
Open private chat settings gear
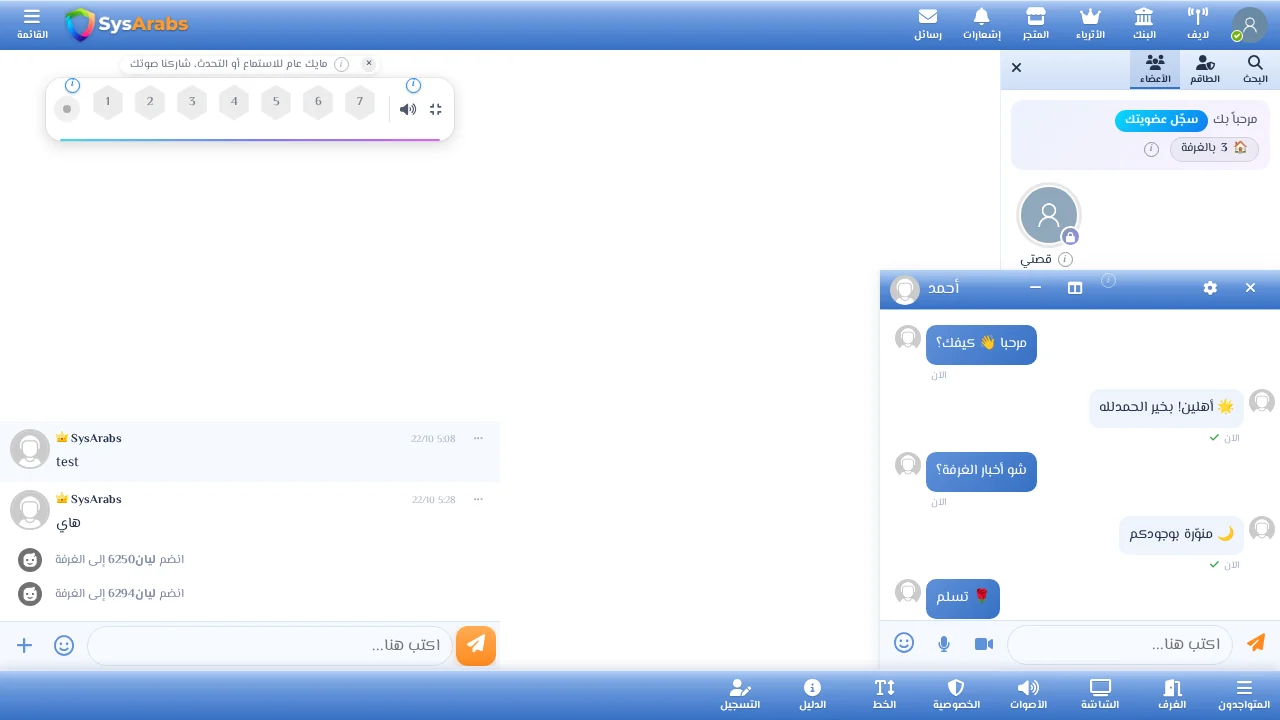(1211, 288)
